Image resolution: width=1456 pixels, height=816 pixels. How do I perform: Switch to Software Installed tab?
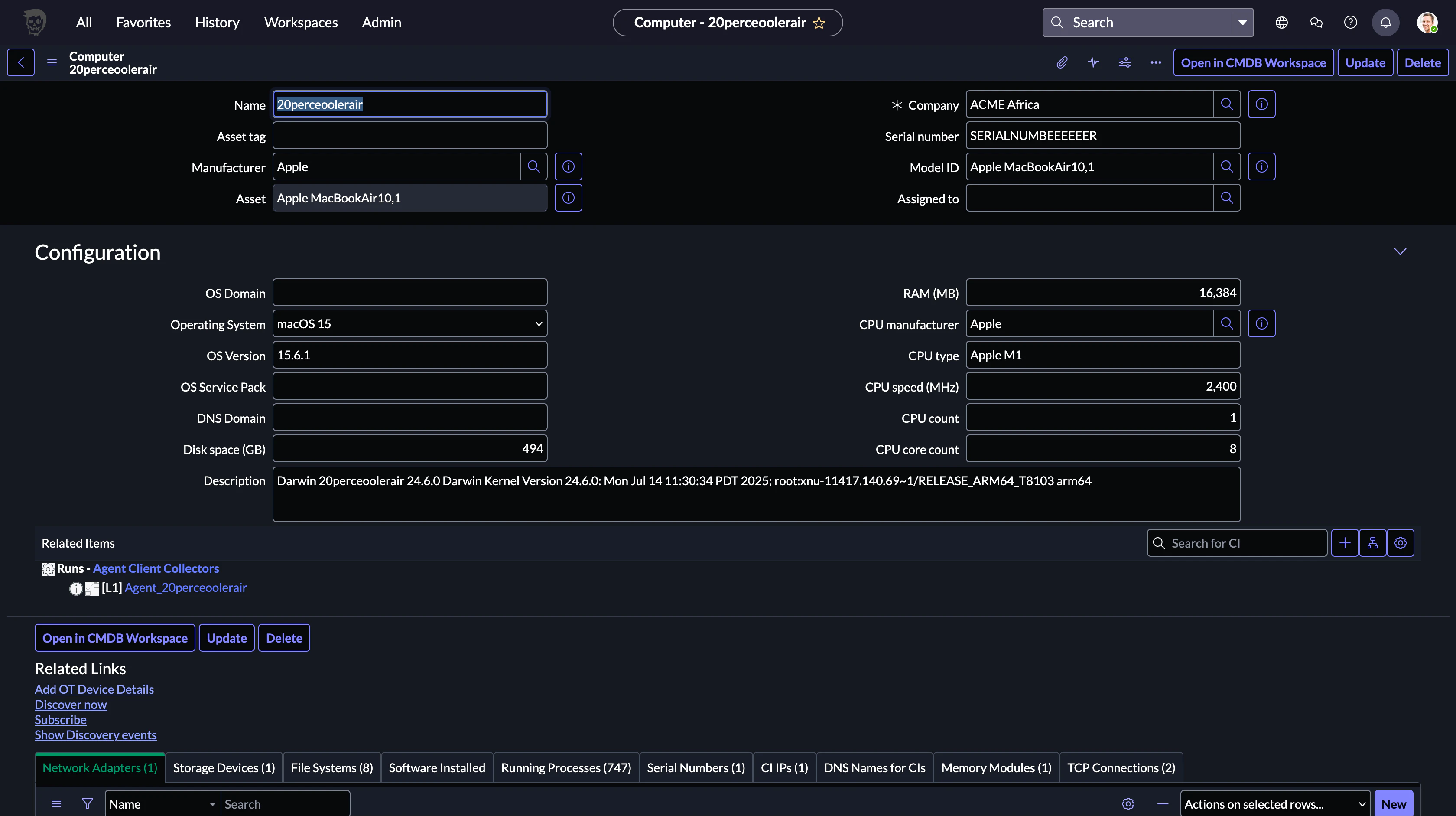point(437,767)
